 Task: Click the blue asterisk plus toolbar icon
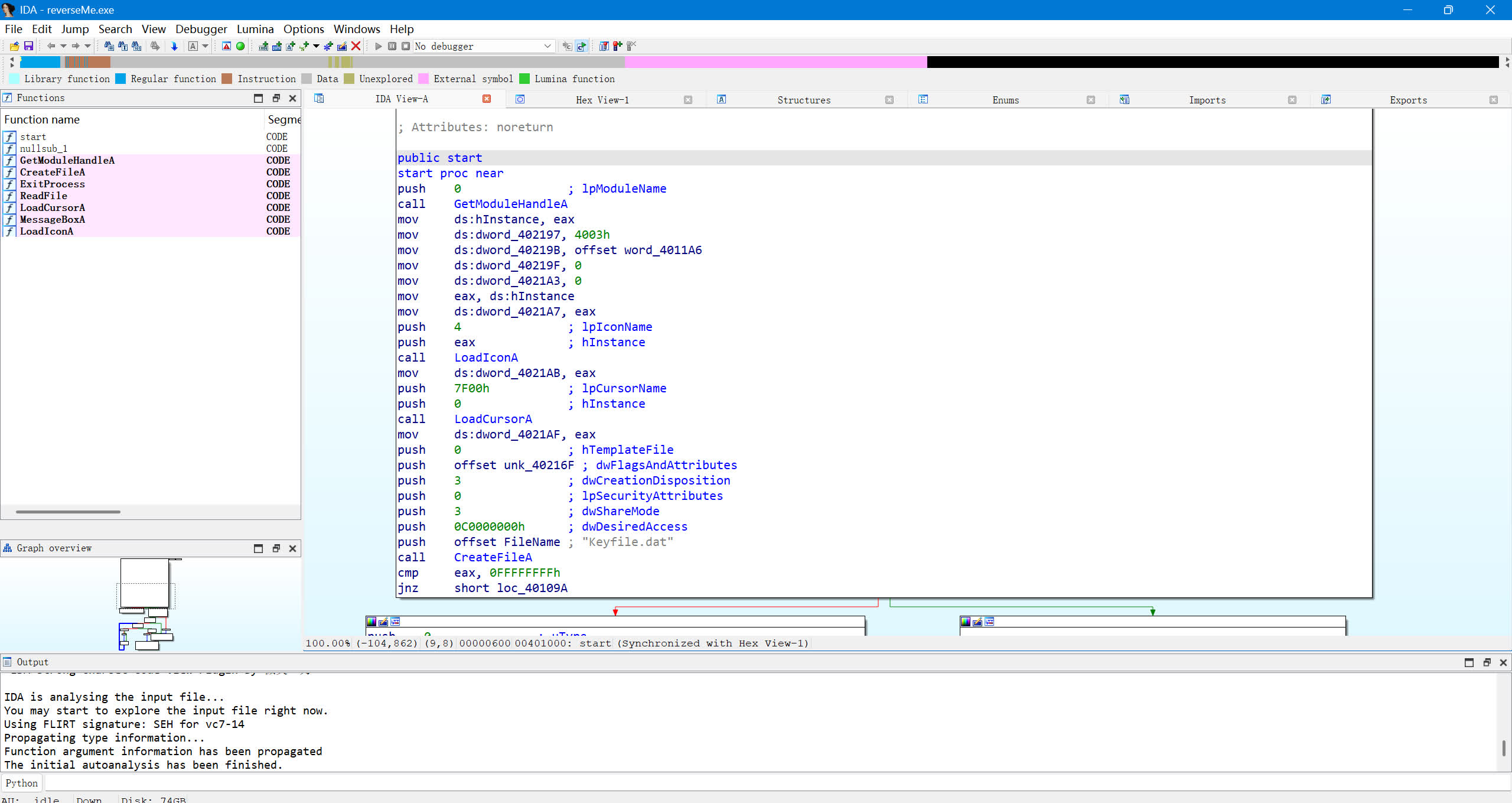328,46
